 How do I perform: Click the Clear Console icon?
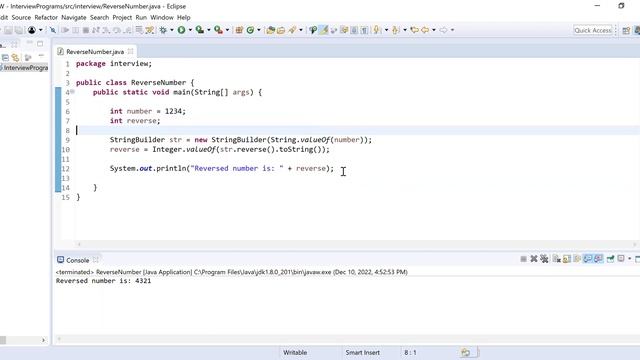tap(556, 259)
